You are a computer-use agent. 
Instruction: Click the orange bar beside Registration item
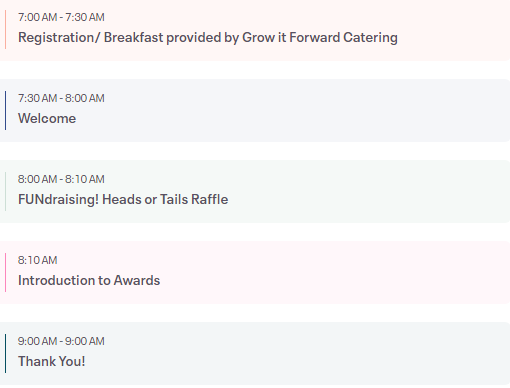click(5, 29)
